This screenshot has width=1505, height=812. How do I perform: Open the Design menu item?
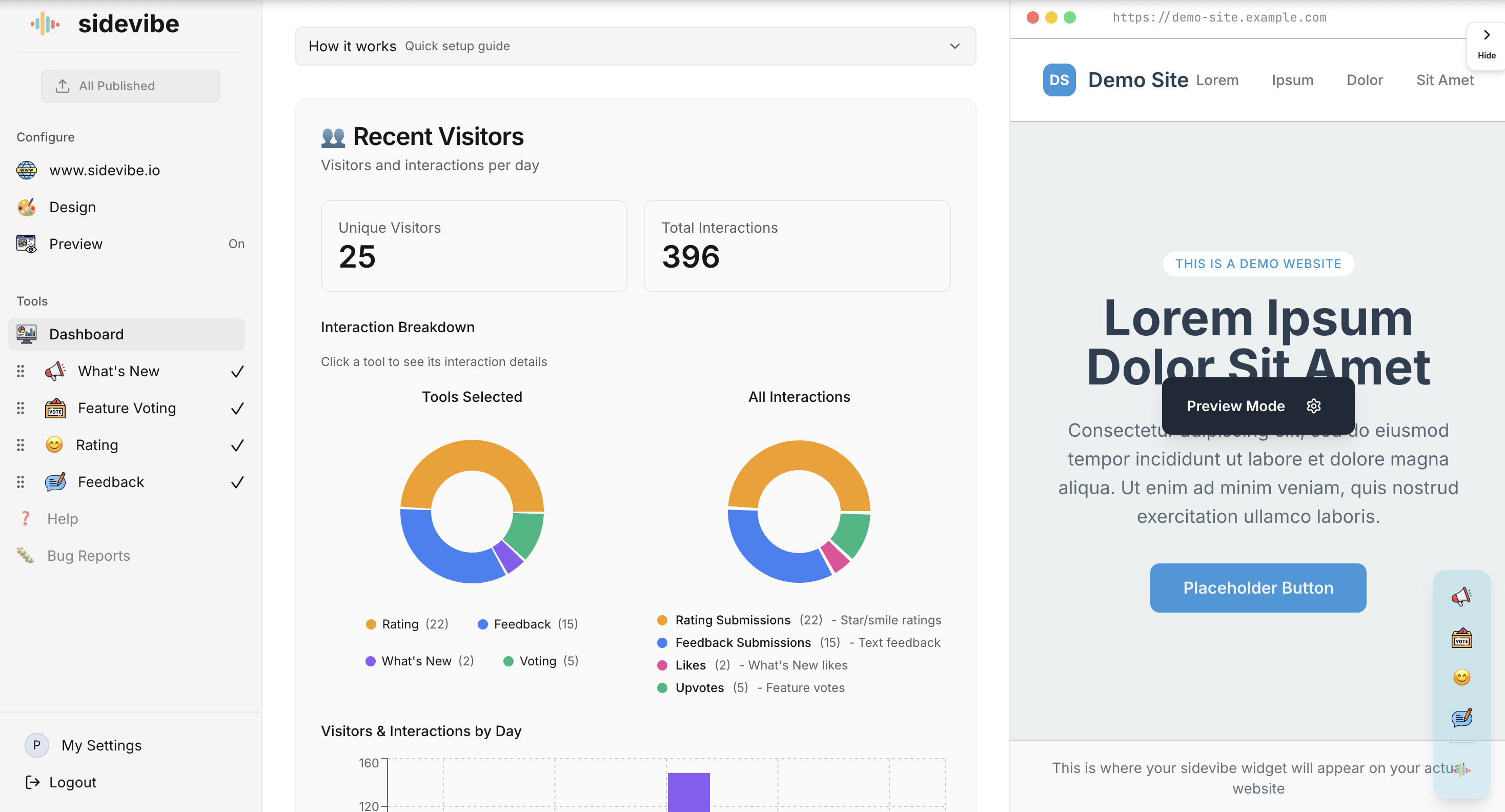72,208
